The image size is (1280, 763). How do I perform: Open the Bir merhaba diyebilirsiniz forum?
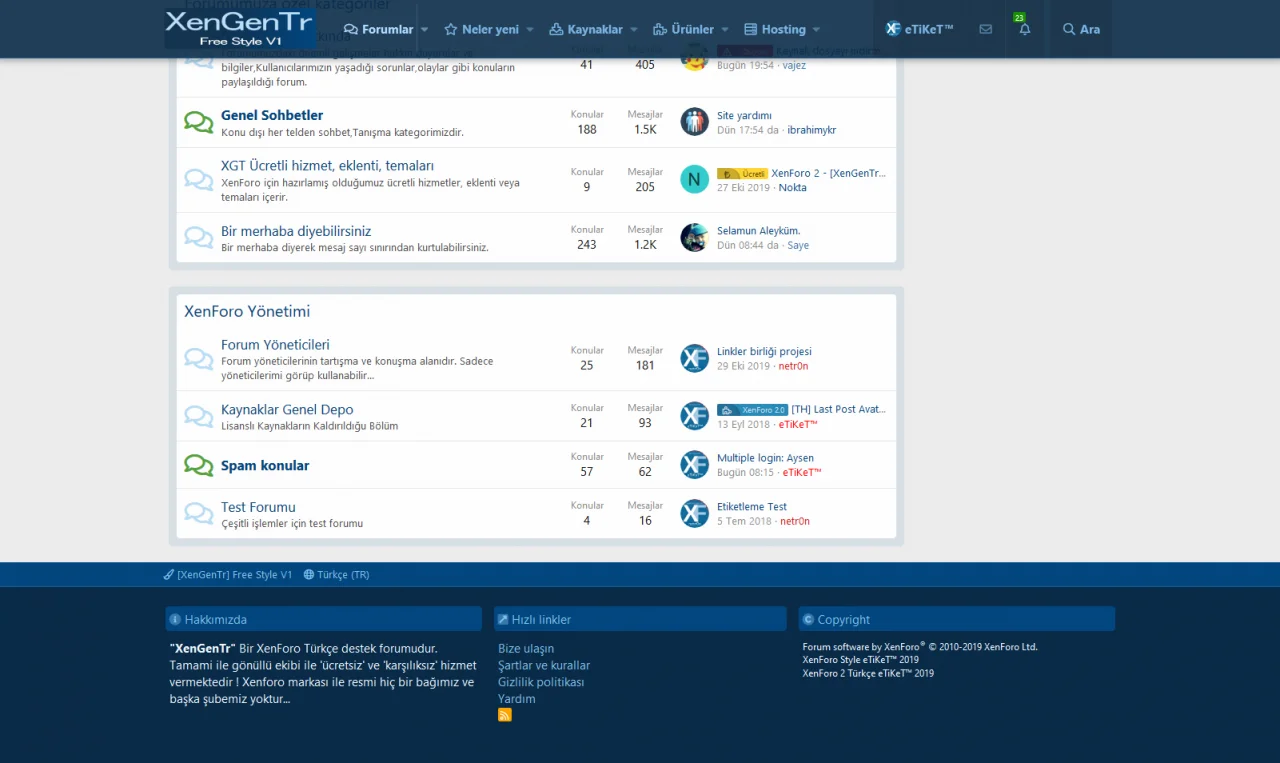(296, 231)
